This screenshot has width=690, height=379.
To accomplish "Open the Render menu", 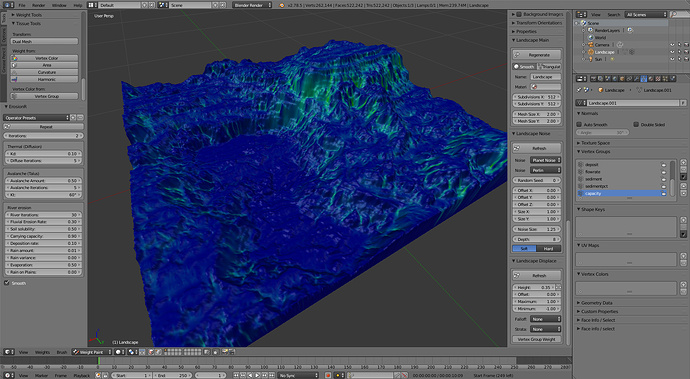I will [x=39, y=5].
